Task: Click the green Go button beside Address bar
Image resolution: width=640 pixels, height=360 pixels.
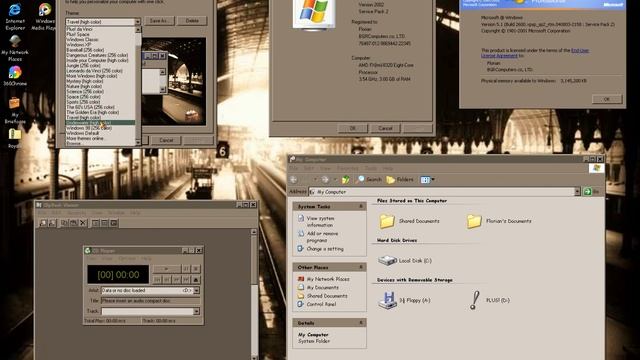Action: 587,191
